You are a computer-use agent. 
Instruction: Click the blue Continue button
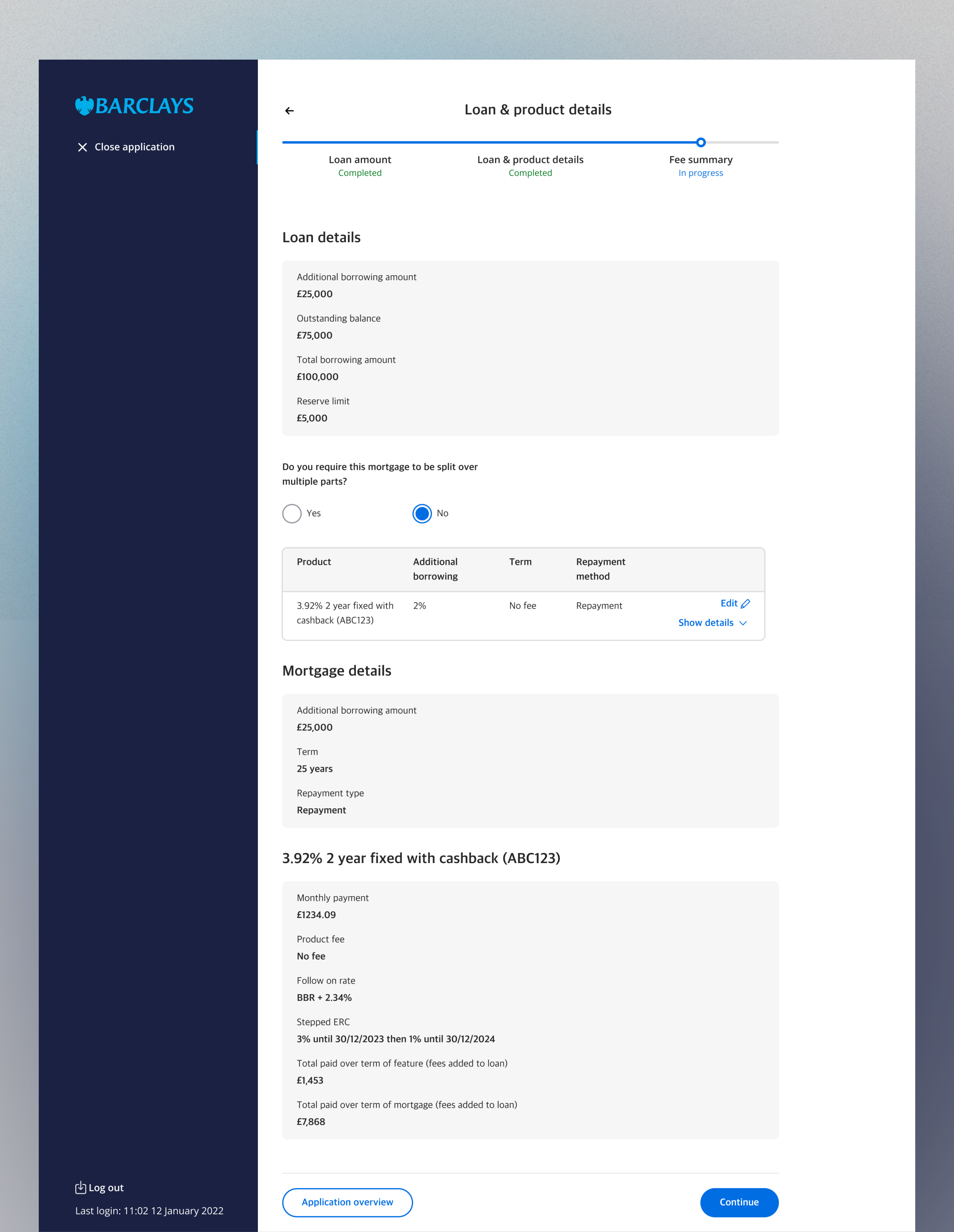[x=739, y=1202]
